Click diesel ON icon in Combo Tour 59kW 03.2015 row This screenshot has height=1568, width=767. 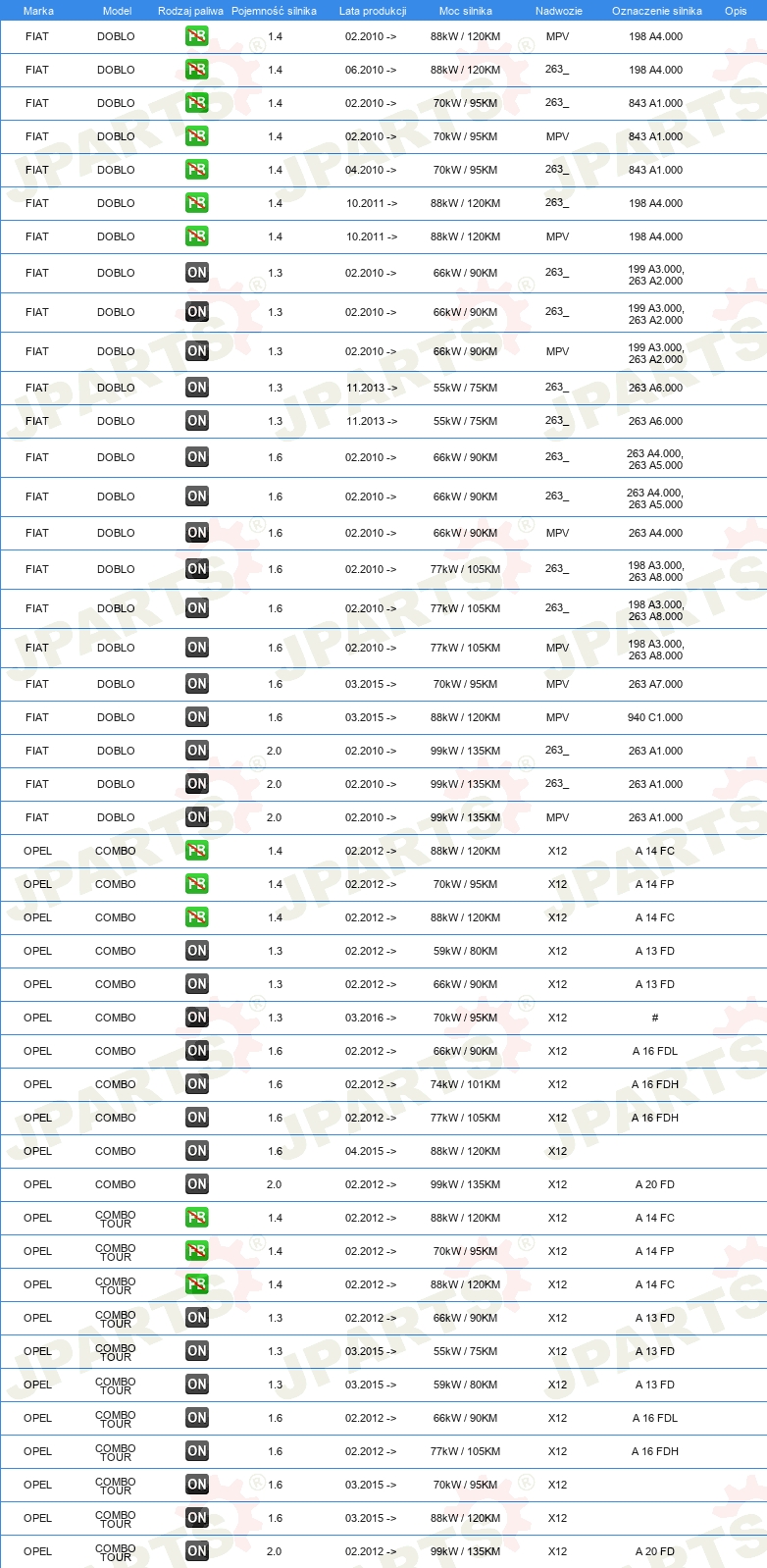point(197,1385)
